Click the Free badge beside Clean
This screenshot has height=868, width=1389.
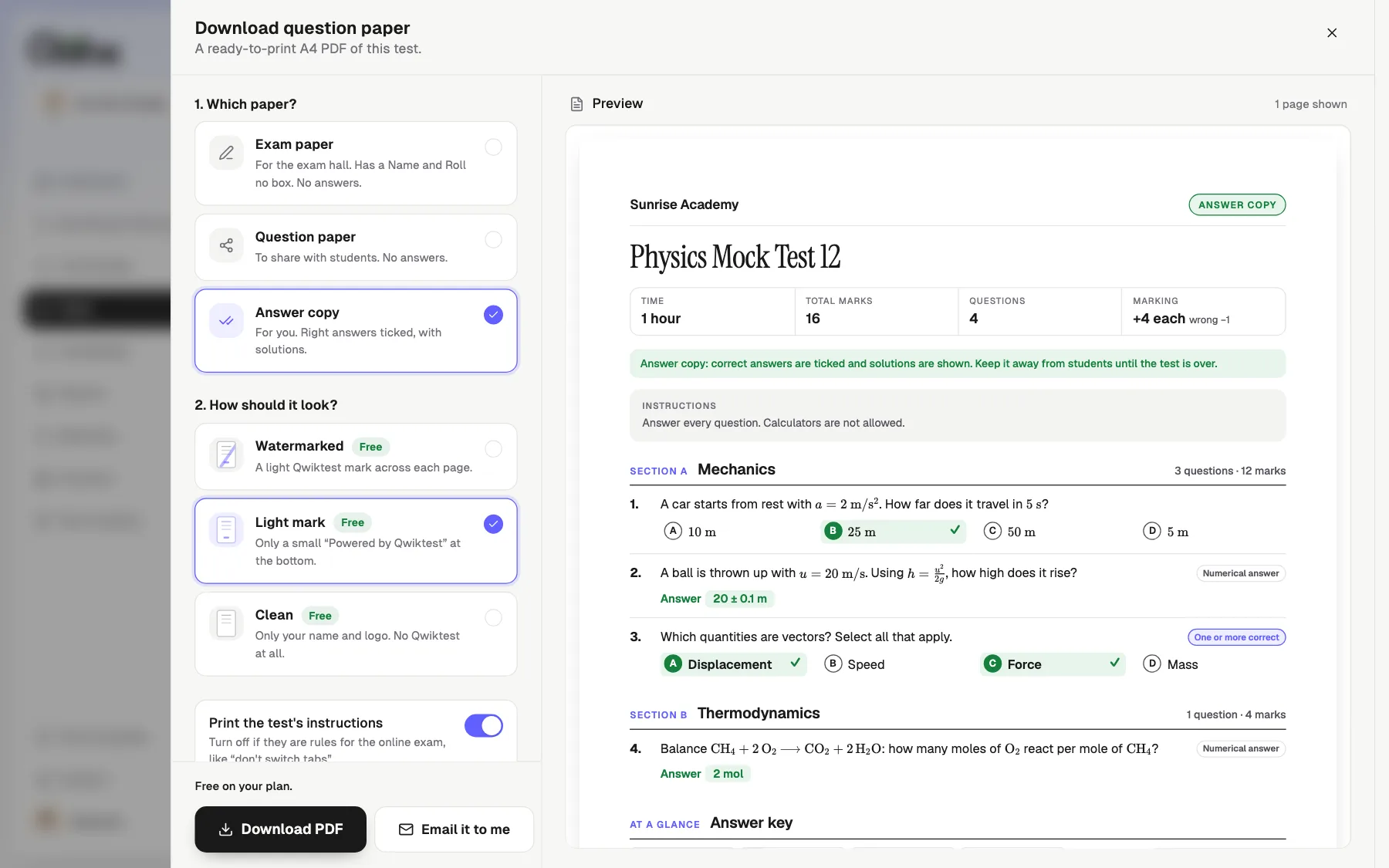(320, 616)
